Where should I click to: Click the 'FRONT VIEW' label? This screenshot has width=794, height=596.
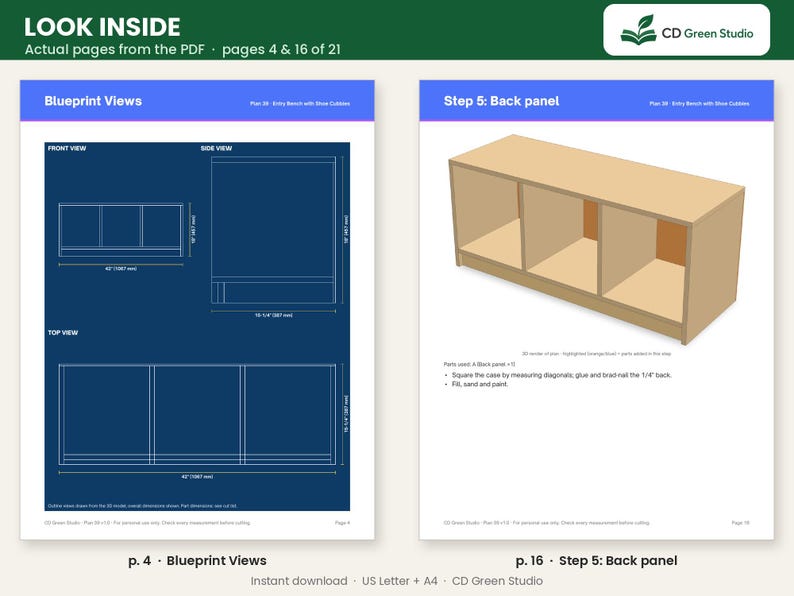pos(67,148)
